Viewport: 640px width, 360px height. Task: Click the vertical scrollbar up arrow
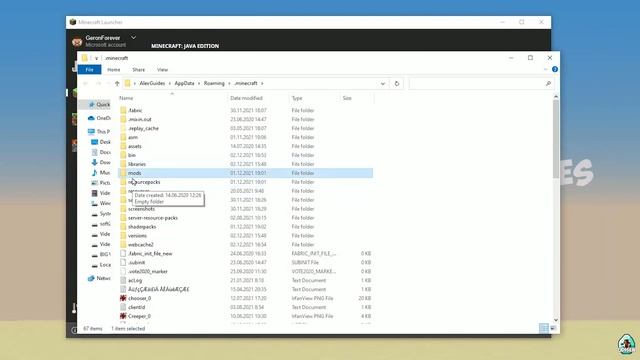[556, 97]
